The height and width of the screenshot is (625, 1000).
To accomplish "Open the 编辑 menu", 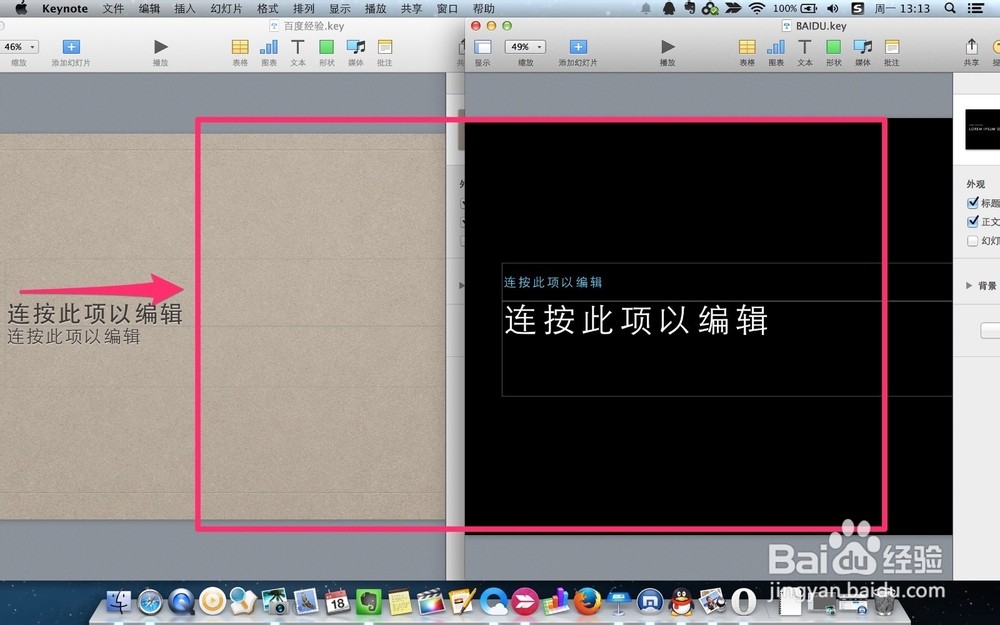I will click(149, 8).
